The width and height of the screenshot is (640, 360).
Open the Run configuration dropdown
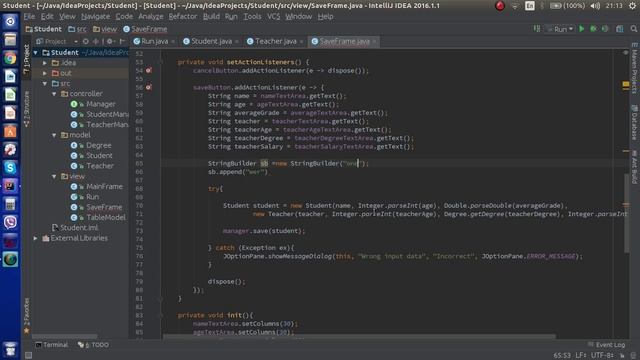click(x=560, y=29)
